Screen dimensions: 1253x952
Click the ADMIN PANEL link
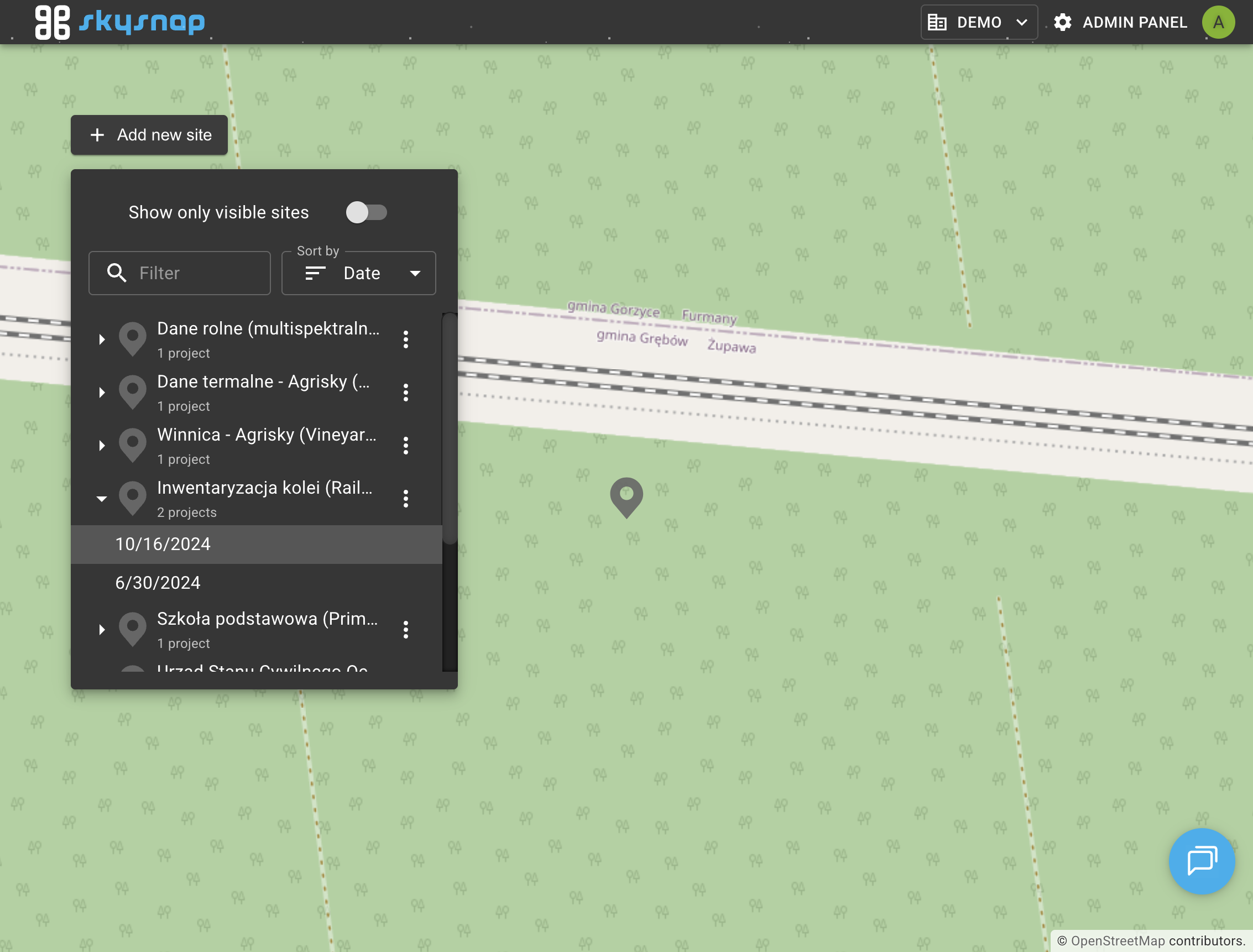(x=1135, y=22)
